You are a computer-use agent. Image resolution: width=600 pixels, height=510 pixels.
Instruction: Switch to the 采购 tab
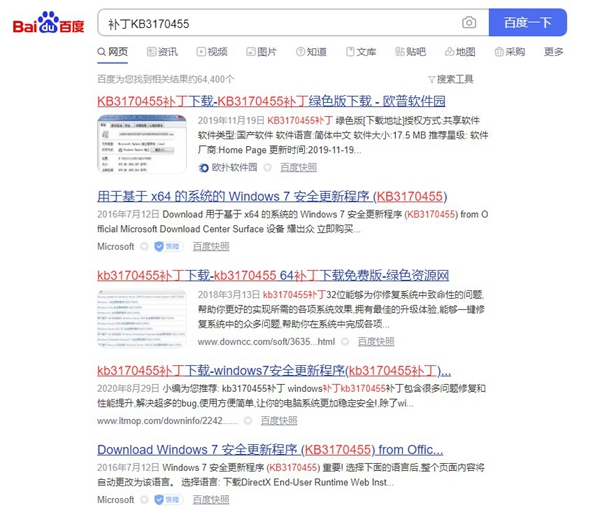point(510,52)
